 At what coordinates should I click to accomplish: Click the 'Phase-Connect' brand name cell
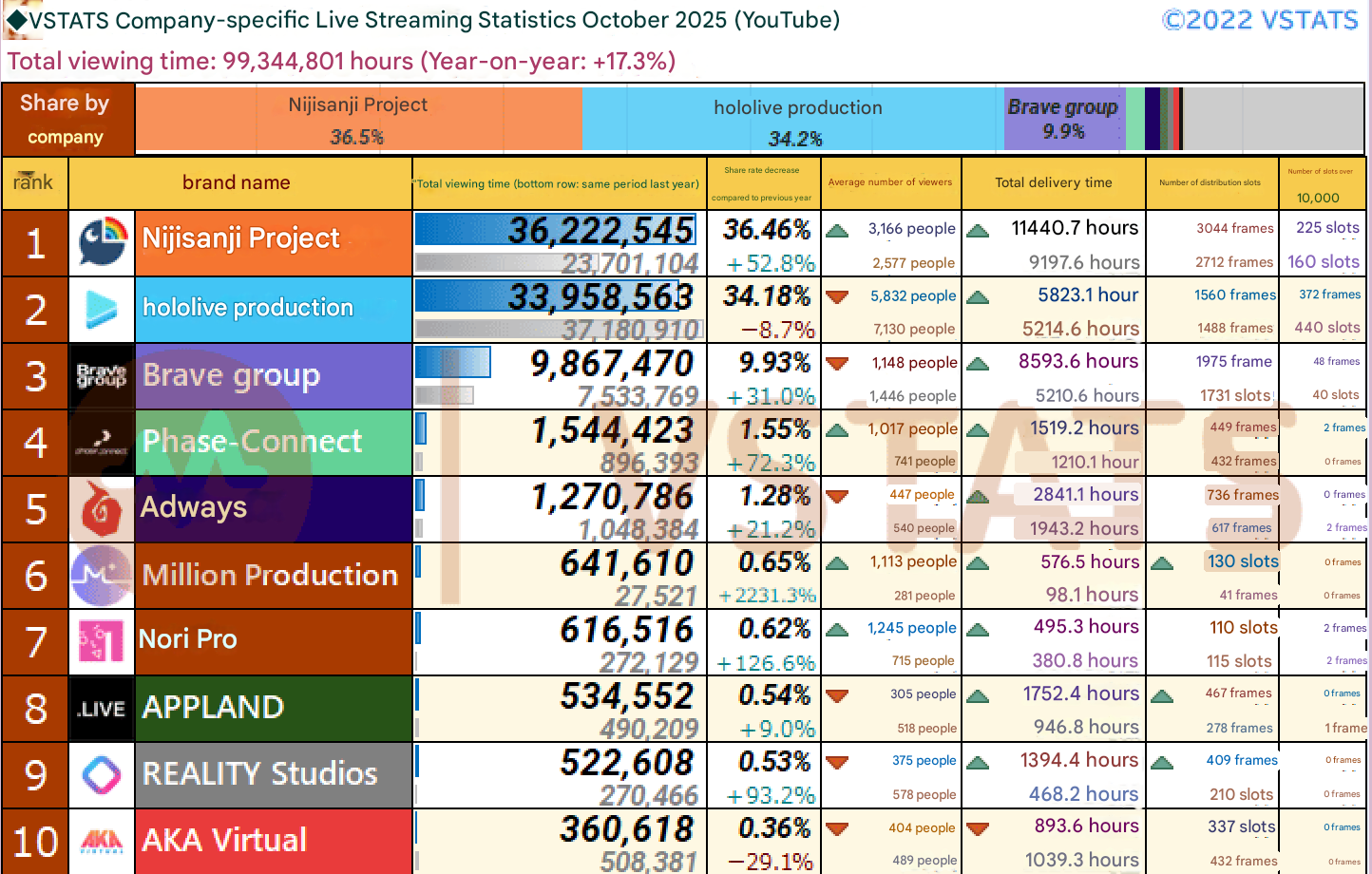[x=274, y=443]
